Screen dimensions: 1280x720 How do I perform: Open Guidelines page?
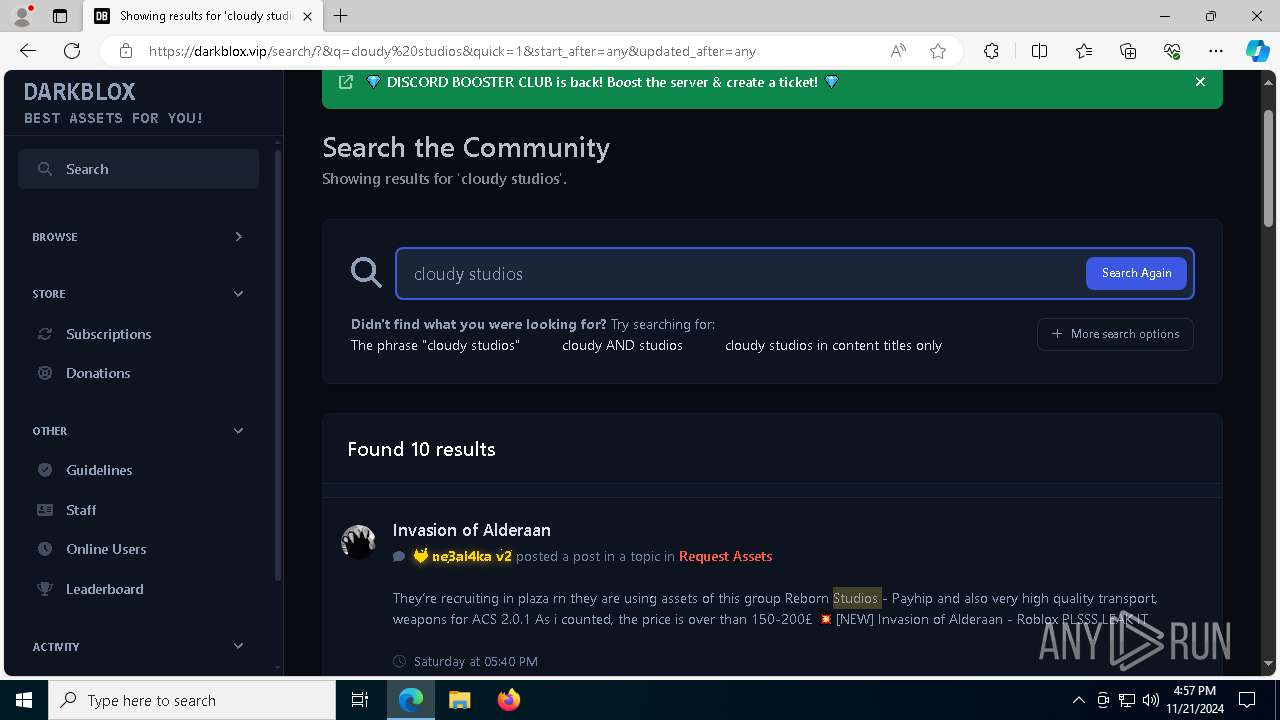pyautogui.click(x=99, y=470)
